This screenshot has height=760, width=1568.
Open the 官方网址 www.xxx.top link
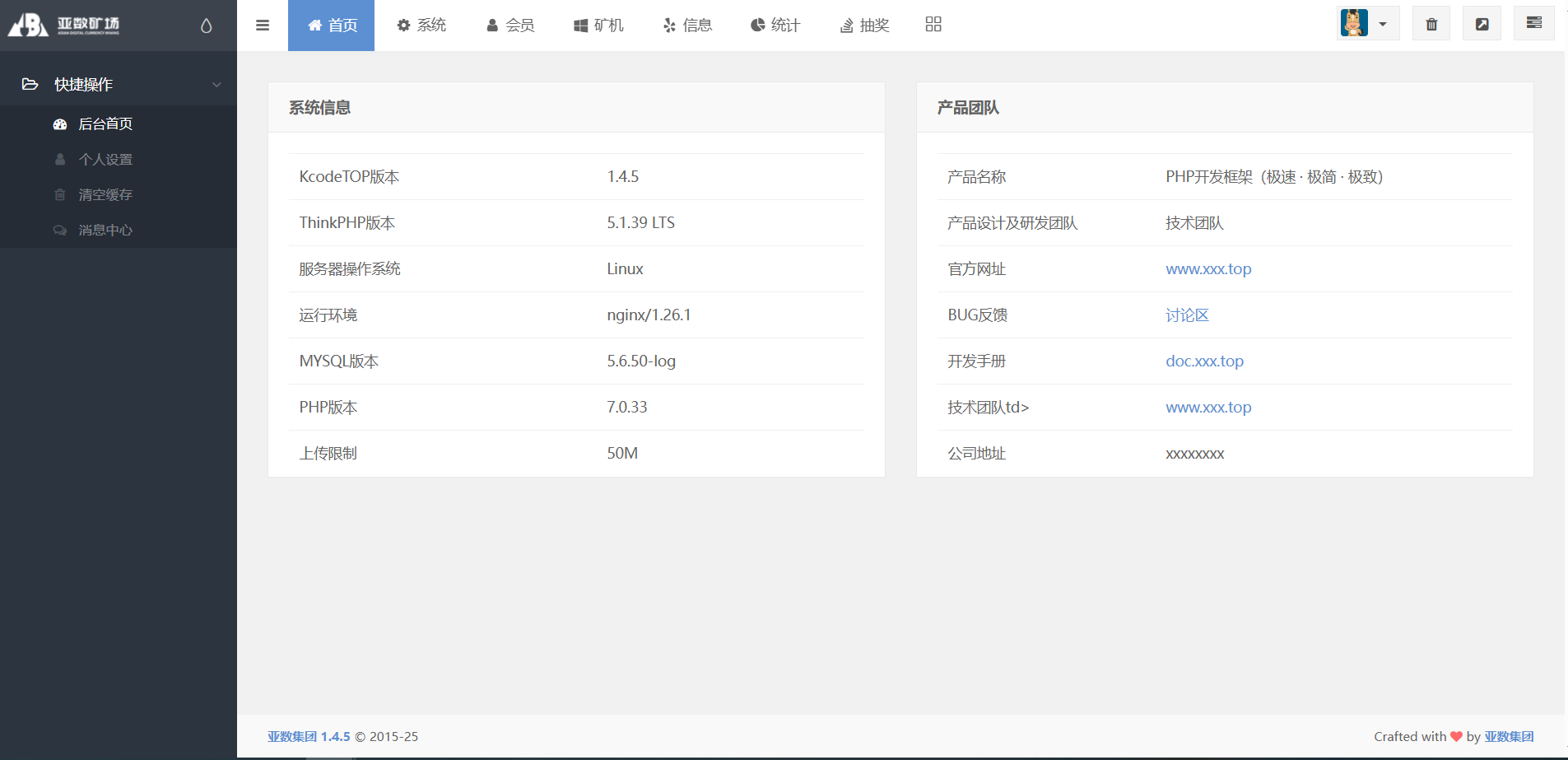tap(1208, 269)
